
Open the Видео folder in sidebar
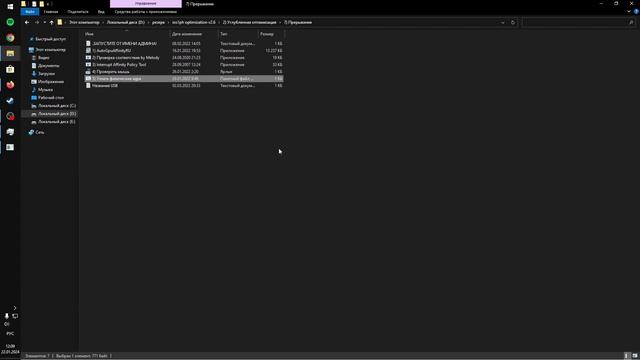43,58
